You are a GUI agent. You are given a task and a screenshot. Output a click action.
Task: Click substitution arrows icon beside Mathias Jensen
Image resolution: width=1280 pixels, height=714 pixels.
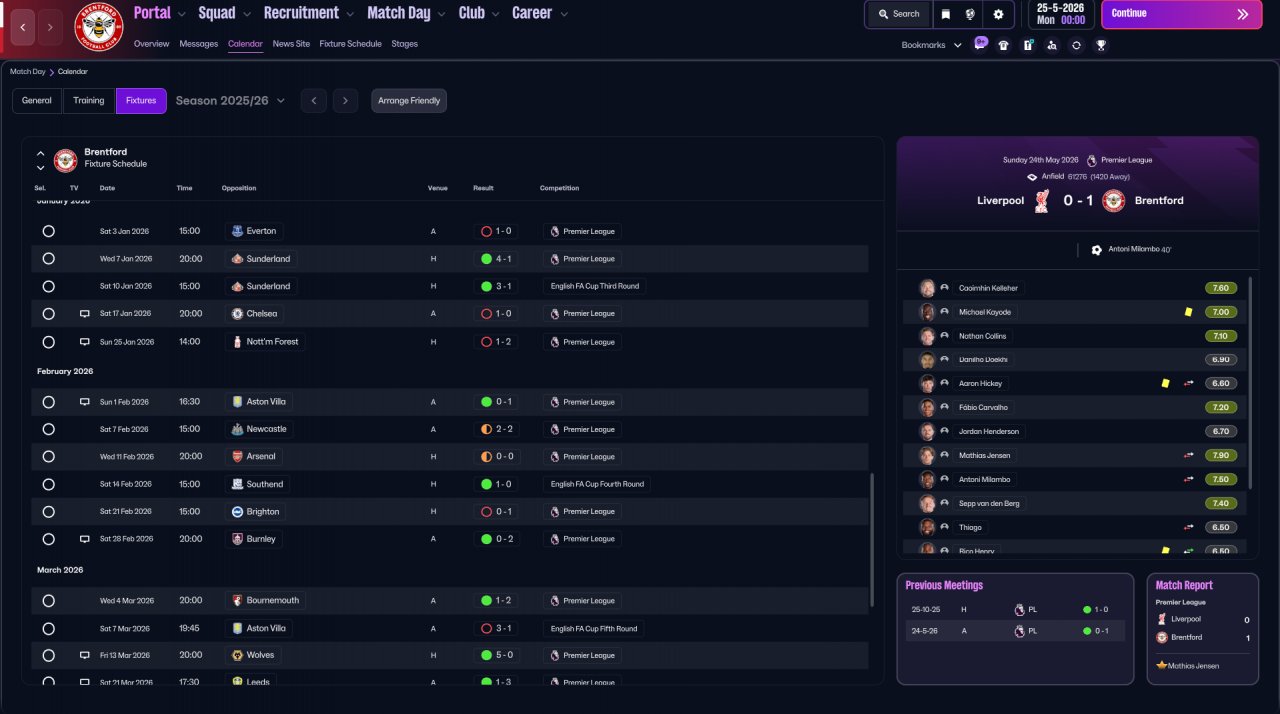[1189, 455]
